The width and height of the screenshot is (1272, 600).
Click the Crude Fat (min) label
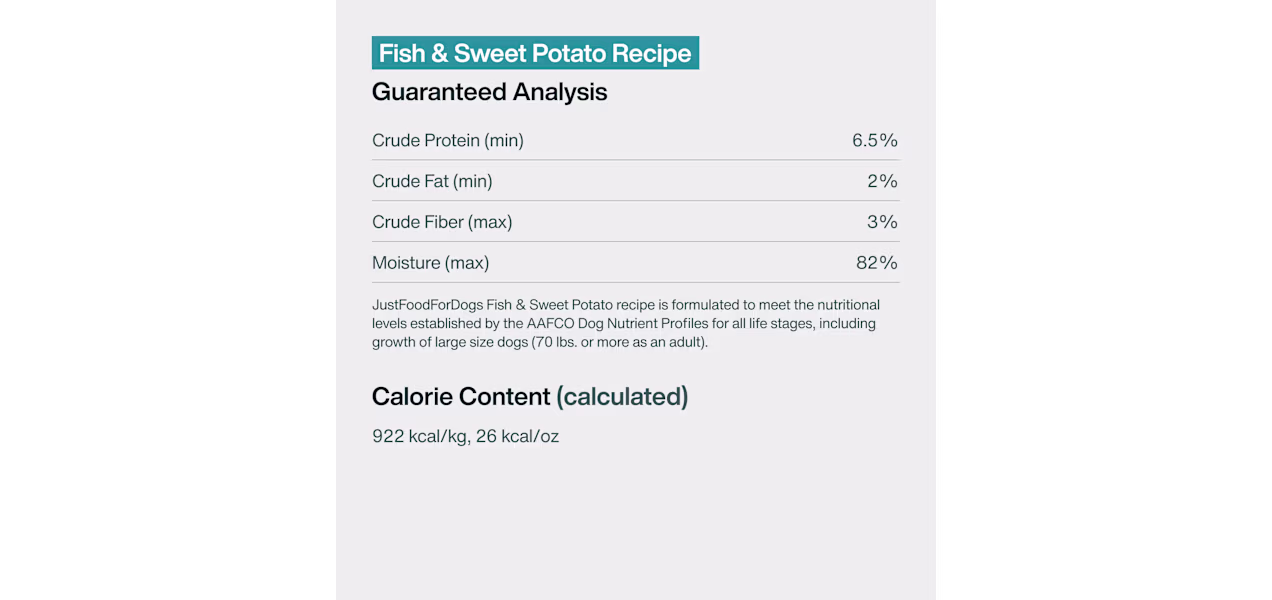point(432,181)
